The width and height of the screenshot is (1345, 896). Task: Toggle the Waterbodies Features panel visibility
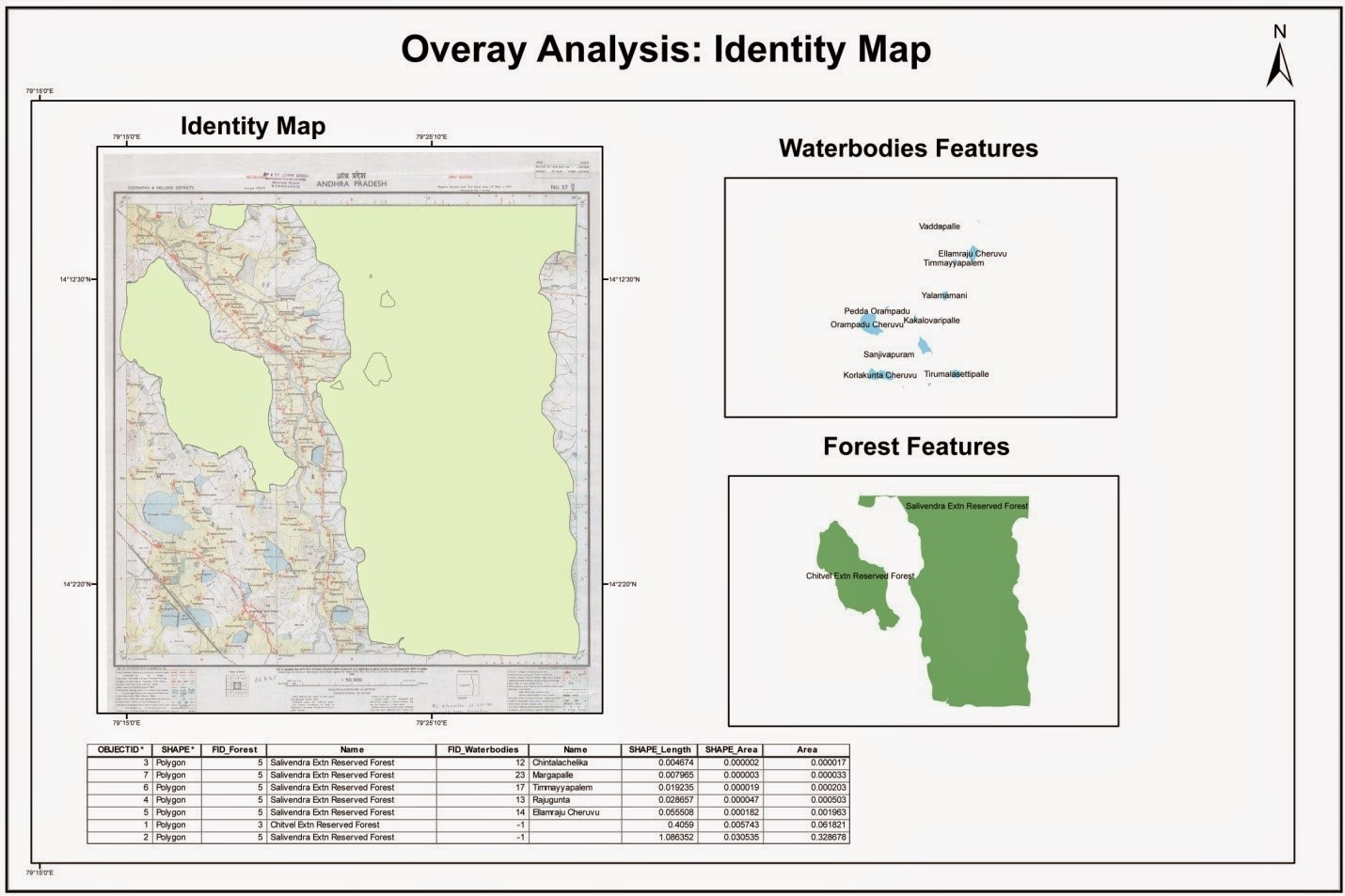coord(909,148)
